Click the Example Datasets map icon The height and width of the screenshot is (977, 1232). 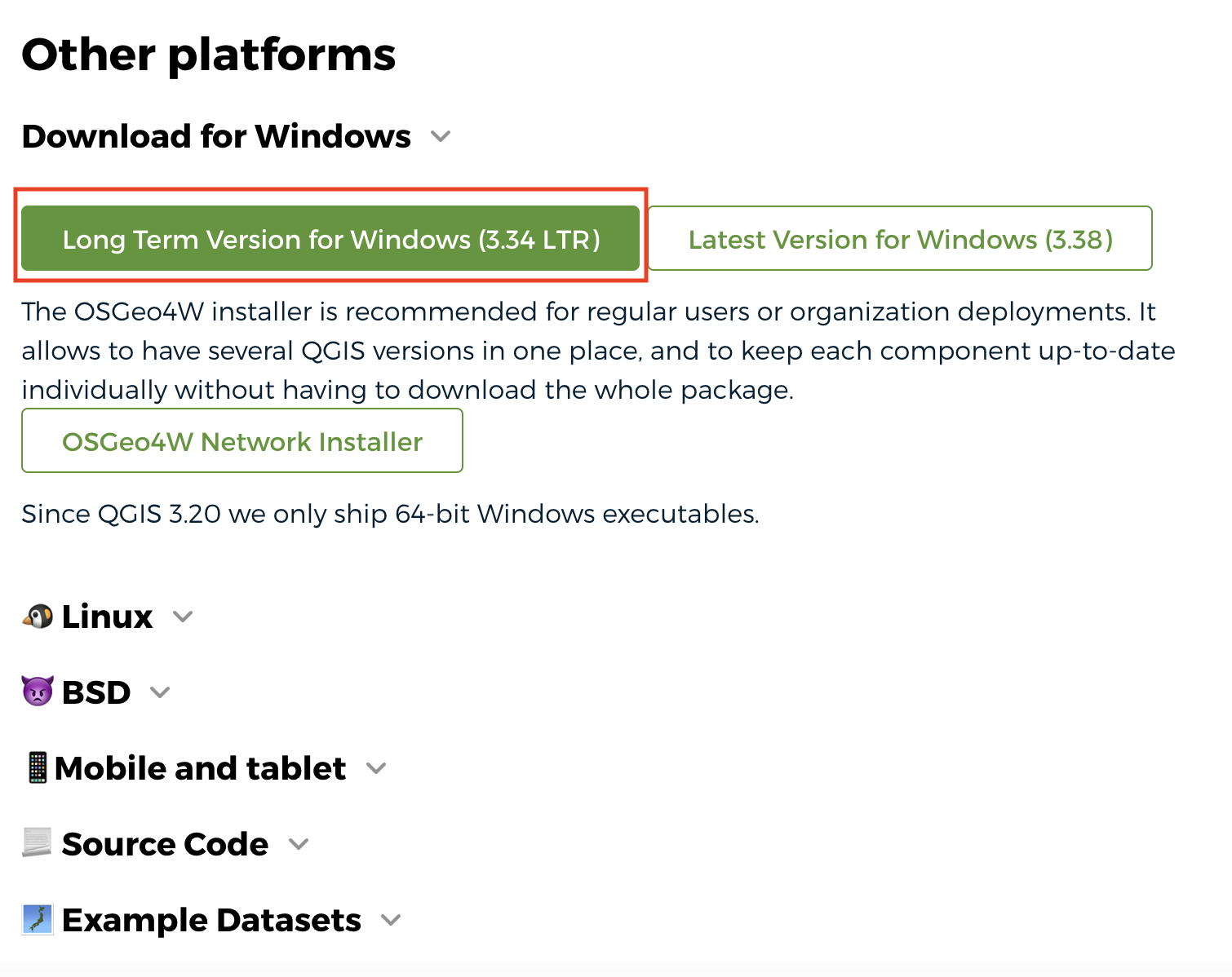pos(38,920)
